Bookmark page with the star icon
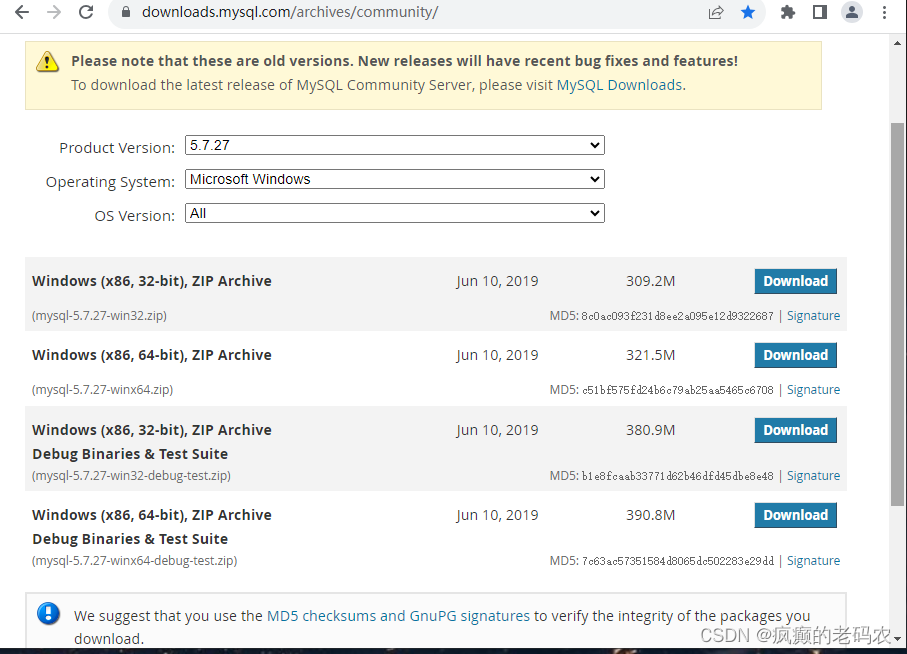 point(748,12)
